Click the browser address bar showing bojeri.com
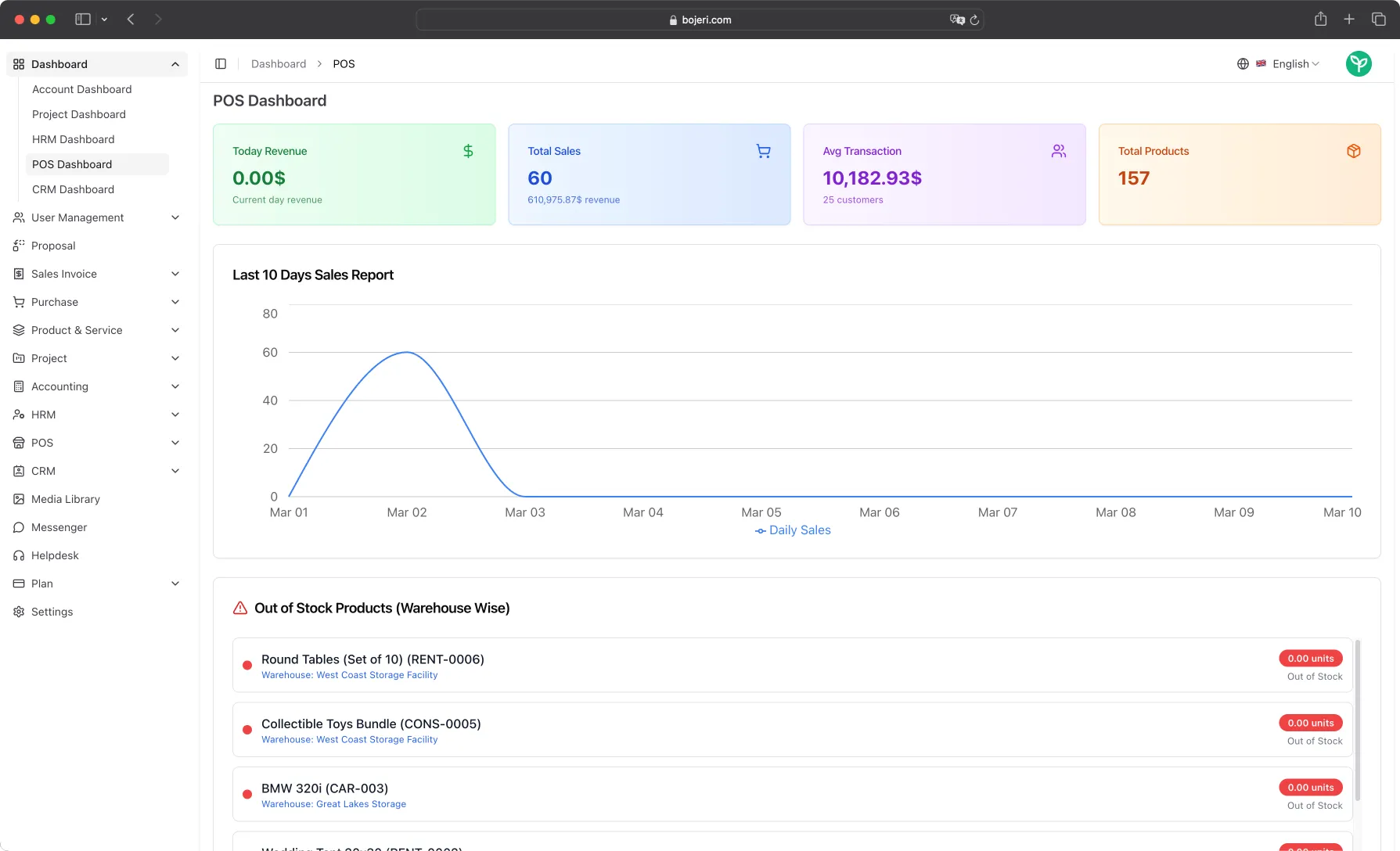 [x=700, y=20]
